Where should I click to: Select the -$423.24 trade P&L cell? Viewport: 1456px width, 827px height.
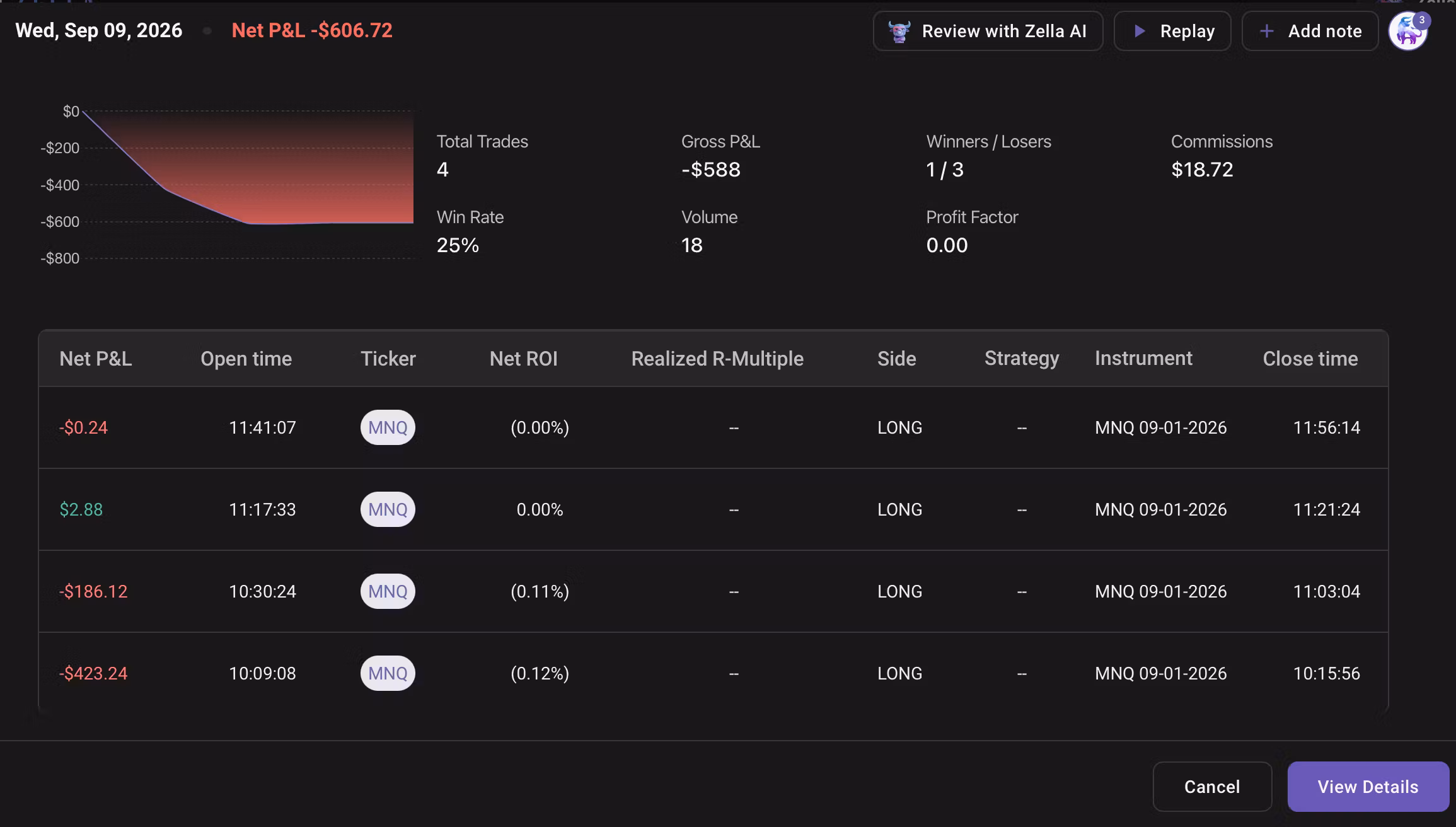[x=93, y=673]
